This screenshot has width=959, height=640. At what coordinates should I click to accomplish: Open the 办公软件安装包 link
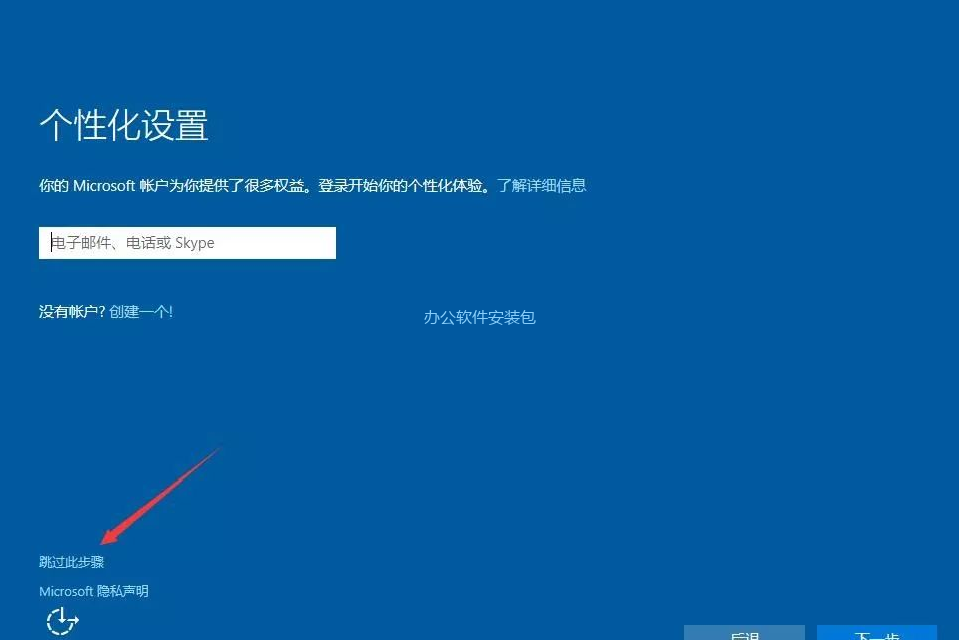coord(478,317)
